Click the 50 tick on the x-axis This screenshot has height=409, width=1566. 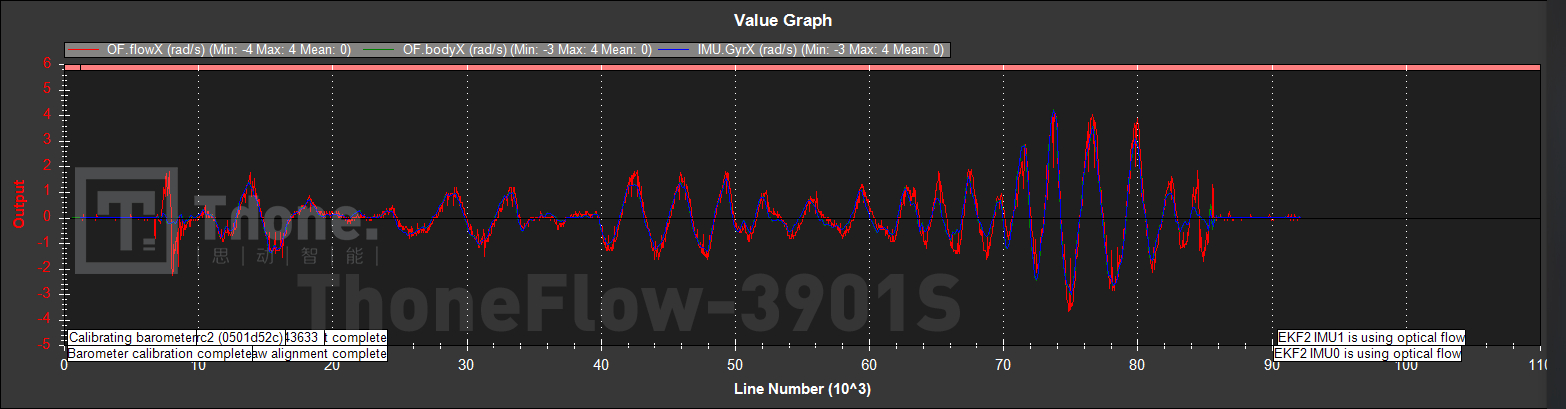(x=735, y=367)
